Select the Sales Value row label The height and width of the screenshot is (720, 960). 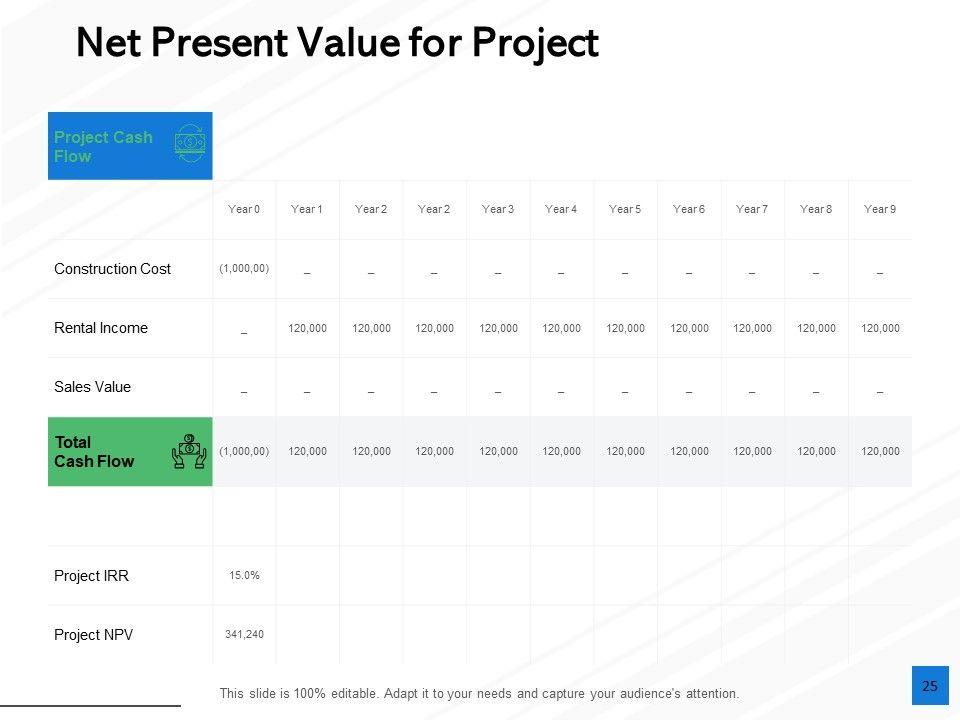coord(92,386)
